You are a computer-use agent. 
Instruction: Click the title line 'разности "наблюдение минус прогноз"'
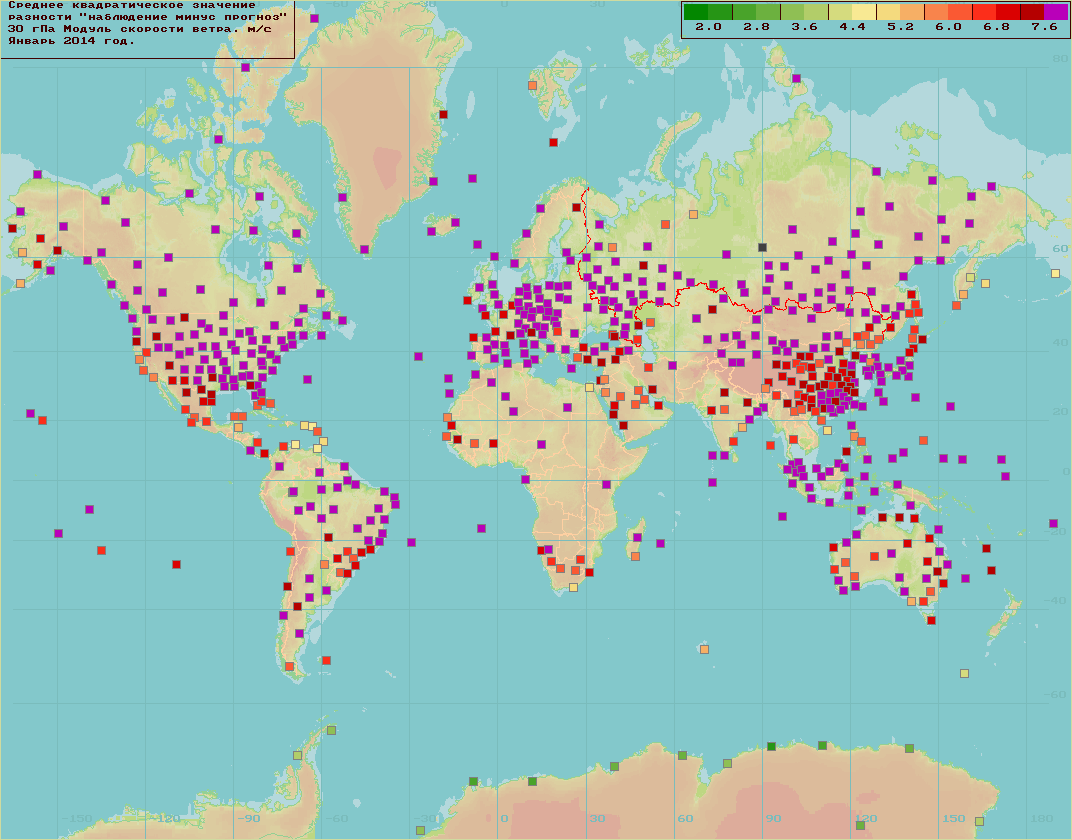(x=147, y=16)
